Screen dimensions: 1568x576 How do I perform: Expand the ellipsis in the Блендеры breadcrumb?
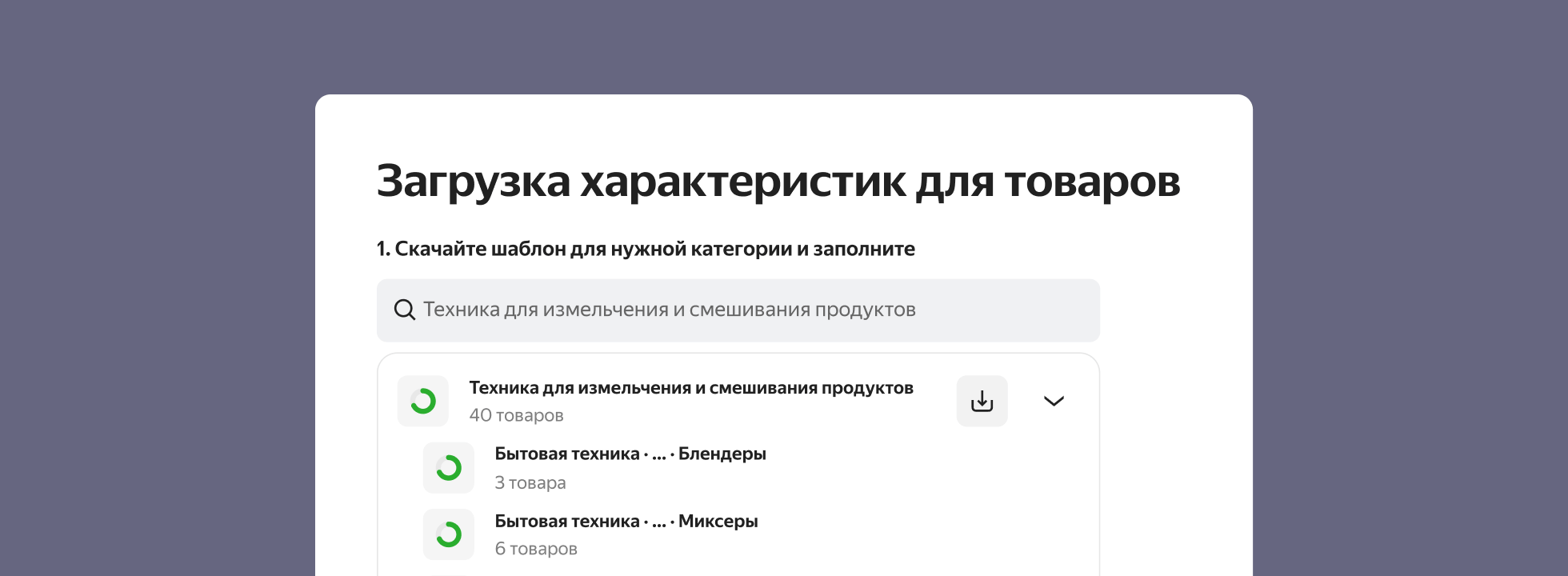(x=658, y=455)
